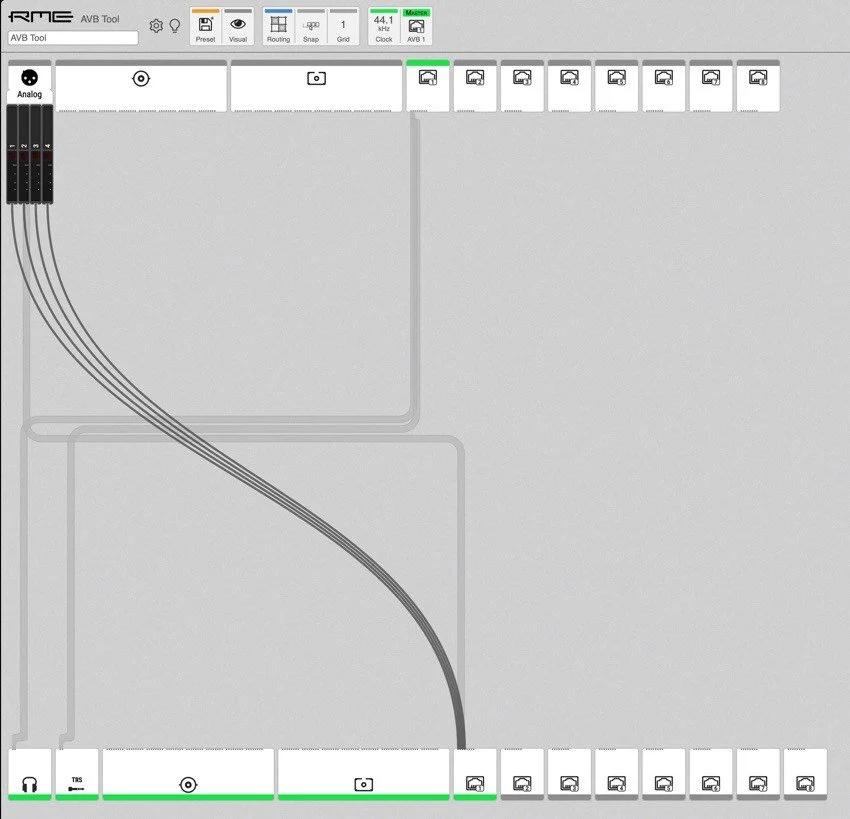Select AVB output stream 7
850x819 pixels.
(758, 775)
